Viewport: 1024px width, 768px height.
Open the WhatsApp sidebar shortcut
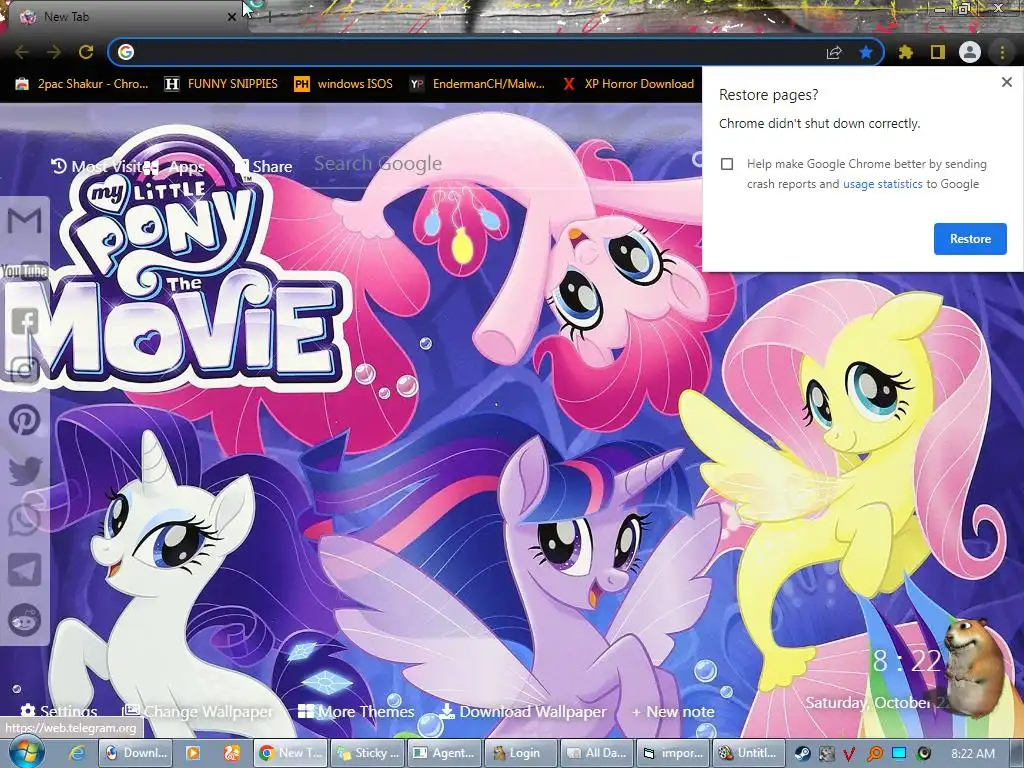coord(25,520)
